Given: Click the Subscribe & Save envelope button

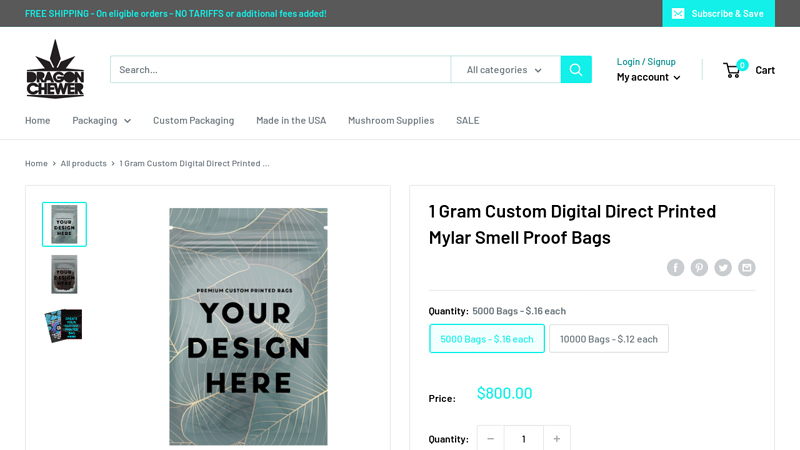Looking at the screenshot, I should [x=717, y=13].
